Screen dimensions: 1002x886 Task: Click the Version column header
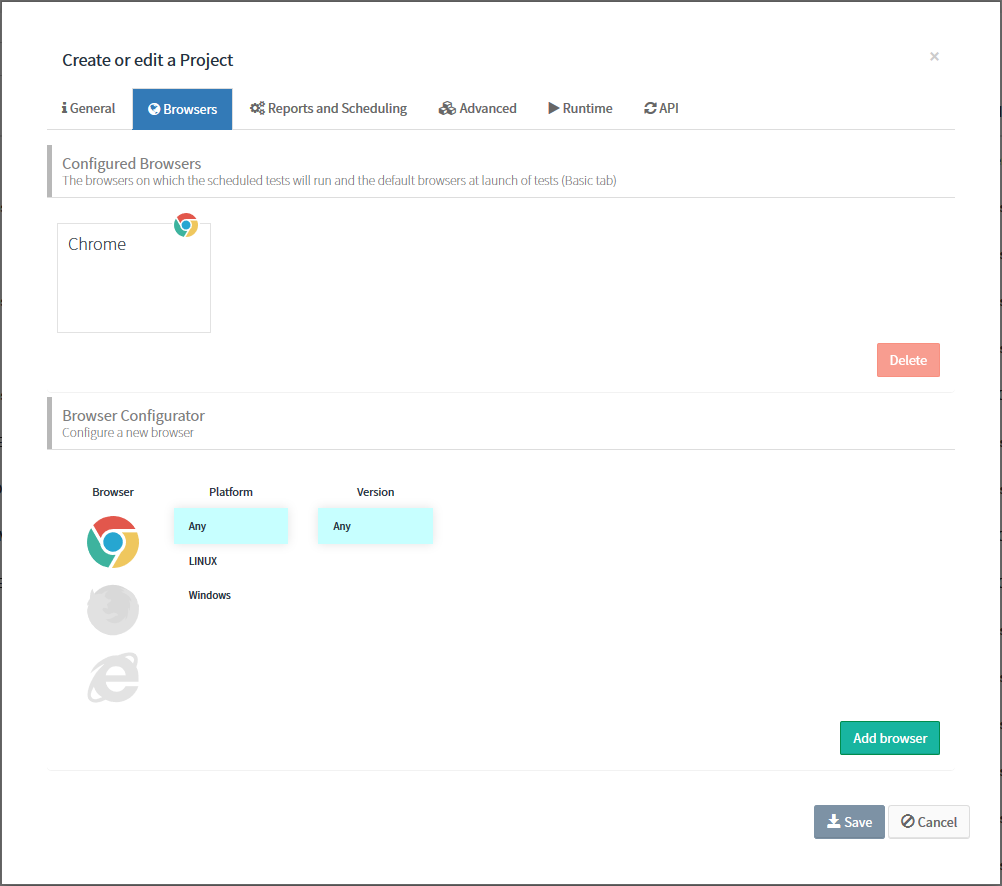(375, 492)
